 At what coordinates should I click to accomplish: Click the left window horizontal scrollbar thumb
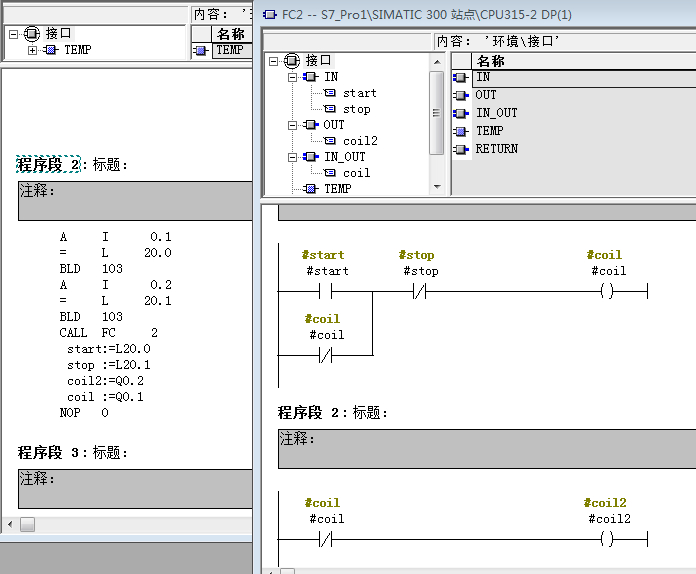(27, 524)
